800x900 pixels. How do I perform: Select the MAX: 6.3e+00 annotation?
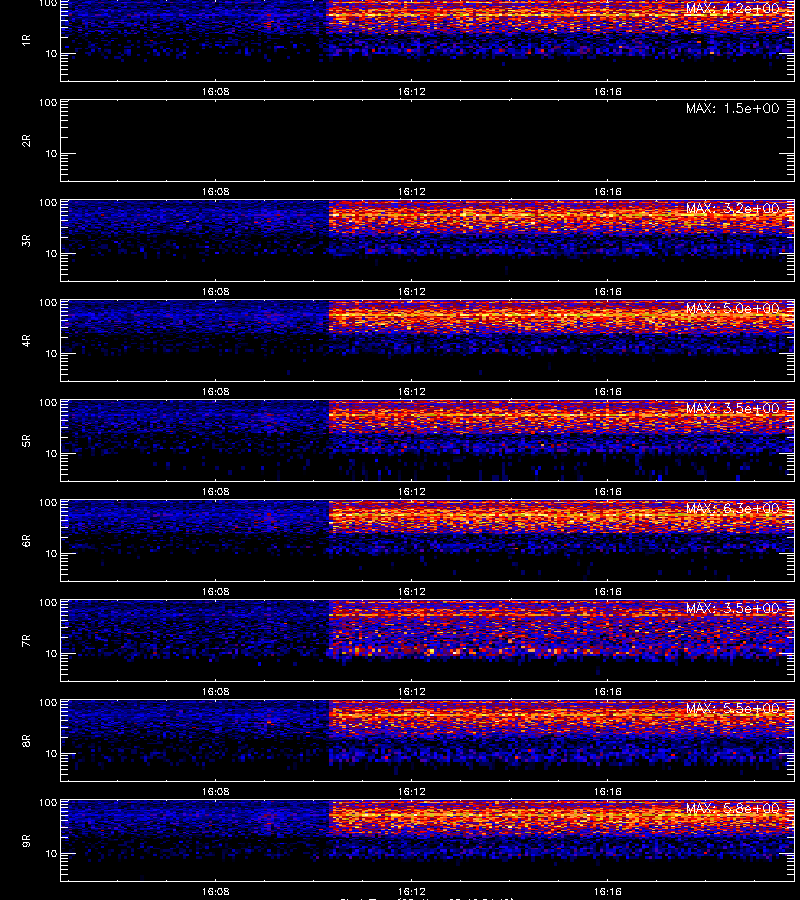pos(732,509)
